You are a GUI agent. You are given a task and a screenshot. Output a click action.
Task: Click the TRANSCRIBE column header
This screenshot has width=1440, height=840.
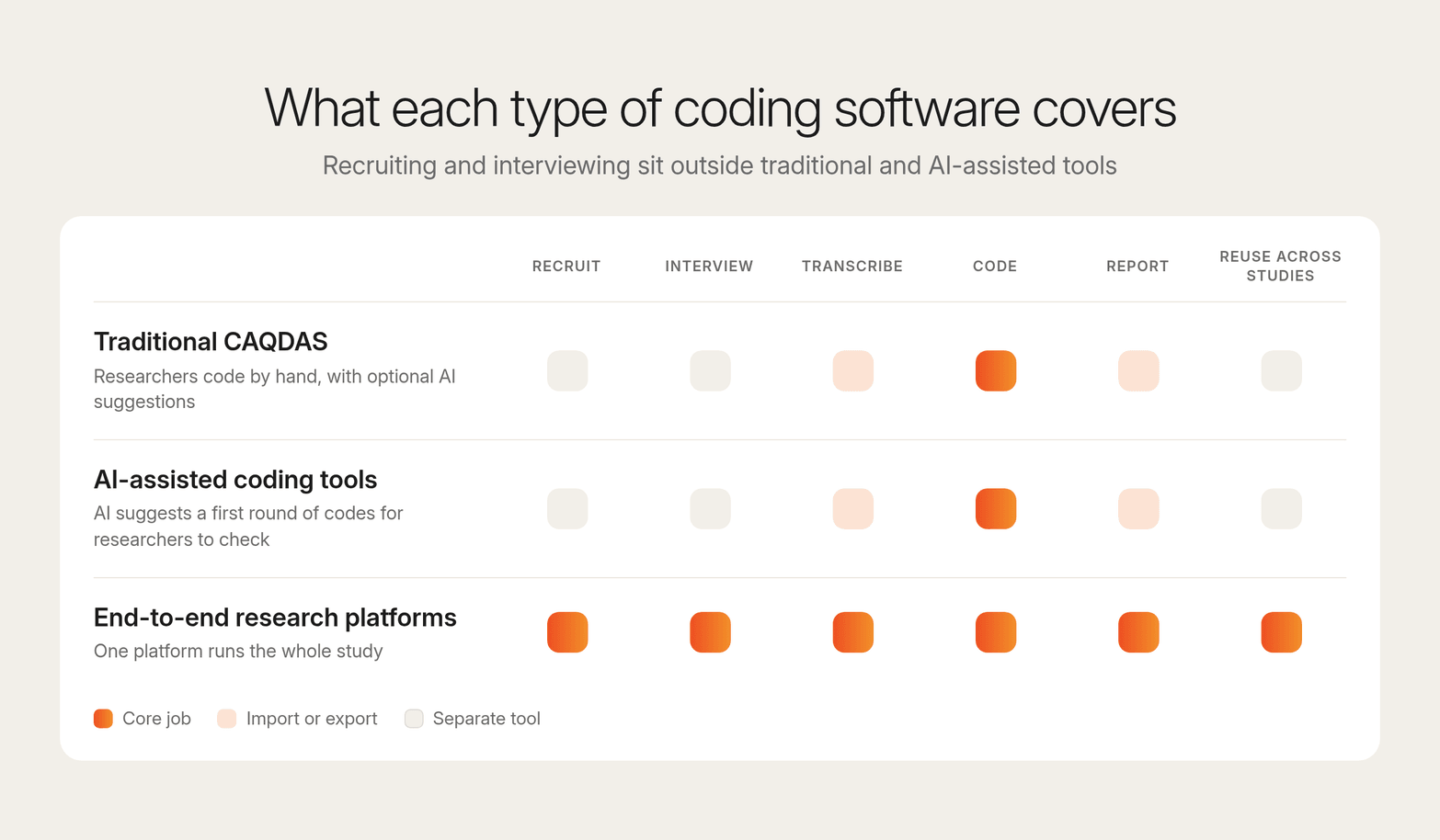tap(852, 267)
